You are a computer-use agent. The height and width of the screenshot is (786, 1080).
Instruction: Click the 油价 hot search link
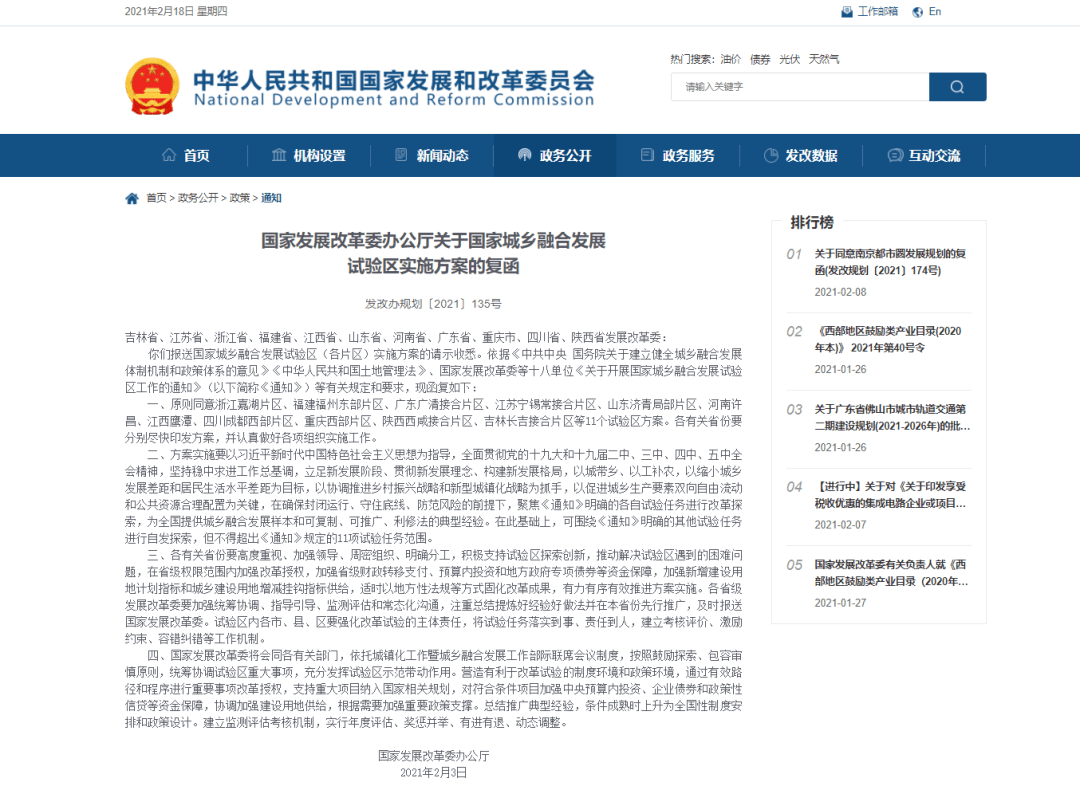pyautogui.click(x=731, y=59)
